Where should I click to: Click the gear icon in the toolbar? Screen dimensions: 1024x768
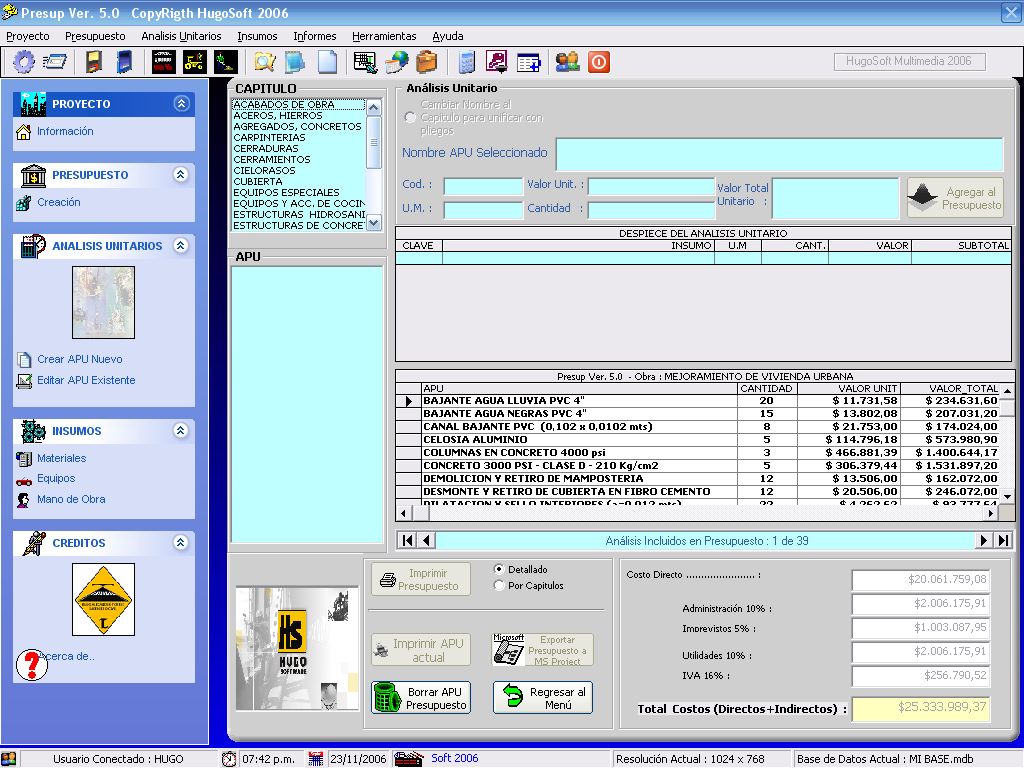click(x=24, y=62)
